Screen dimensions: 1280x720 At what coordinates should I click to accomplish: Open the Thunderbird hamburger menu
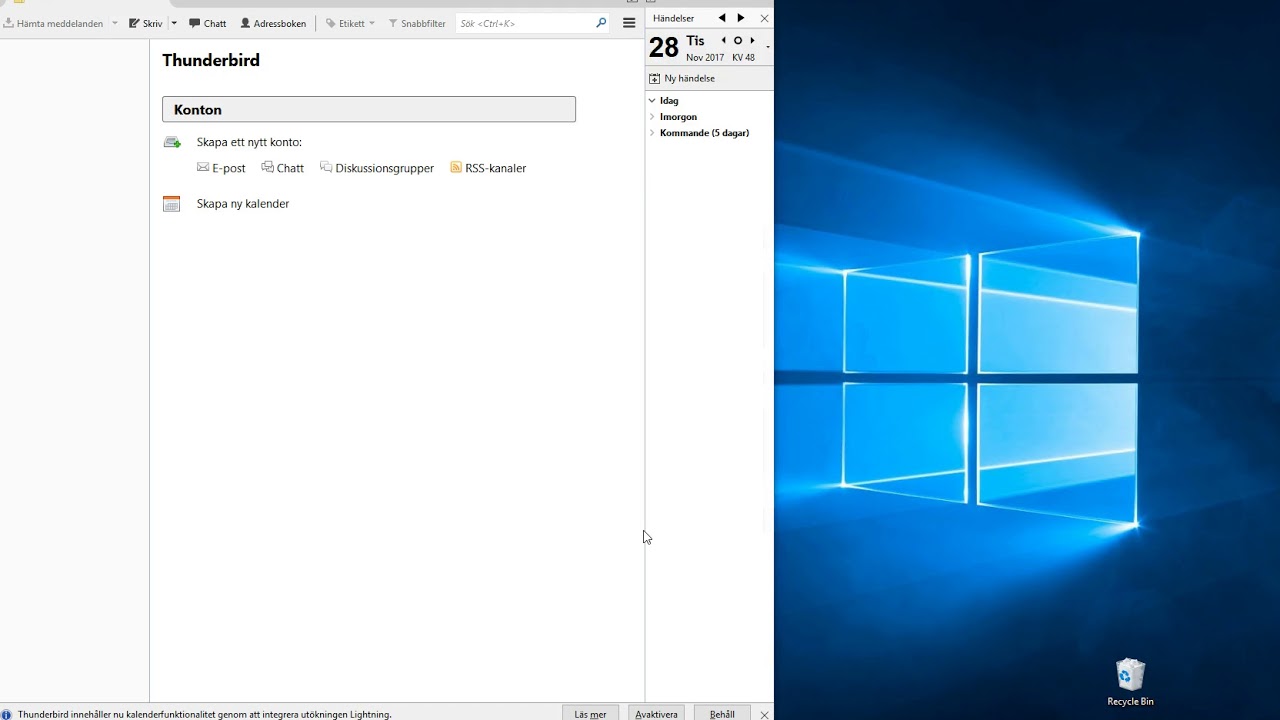click(x=629, y=23)
